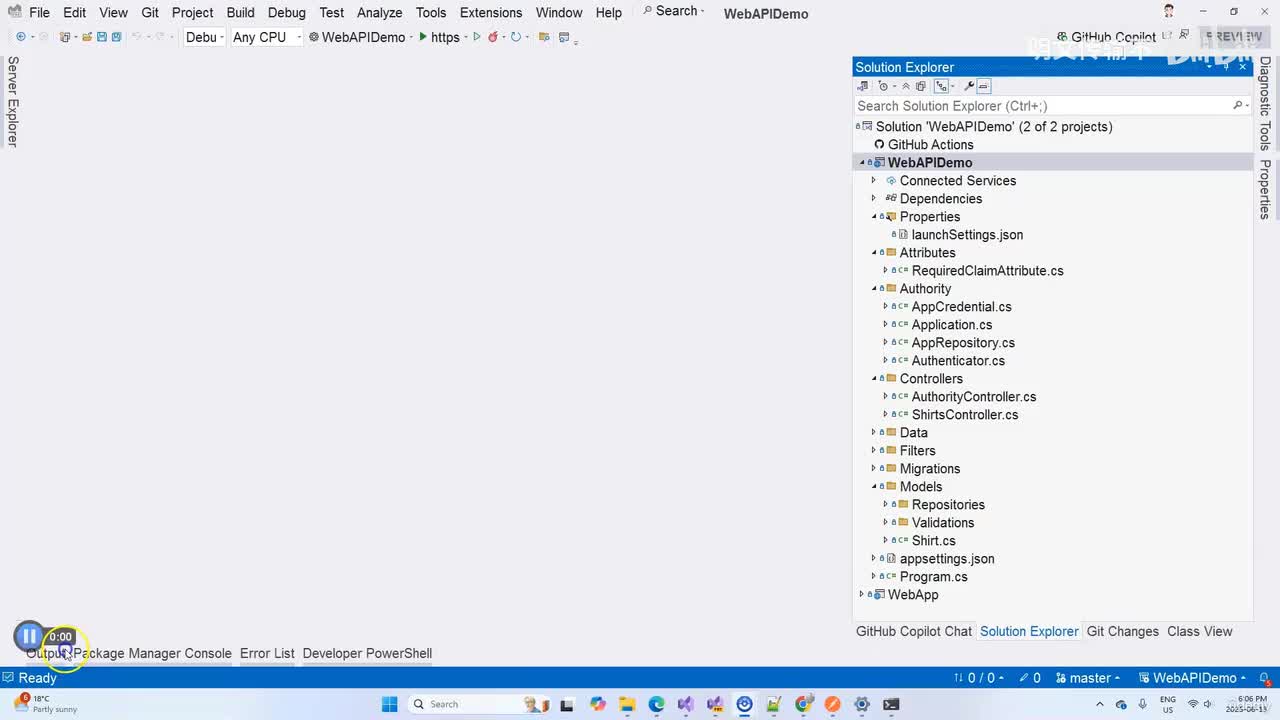Open Windows Start menu
This screenshot has width=1280, height=720.
click(x=390, y=704)
